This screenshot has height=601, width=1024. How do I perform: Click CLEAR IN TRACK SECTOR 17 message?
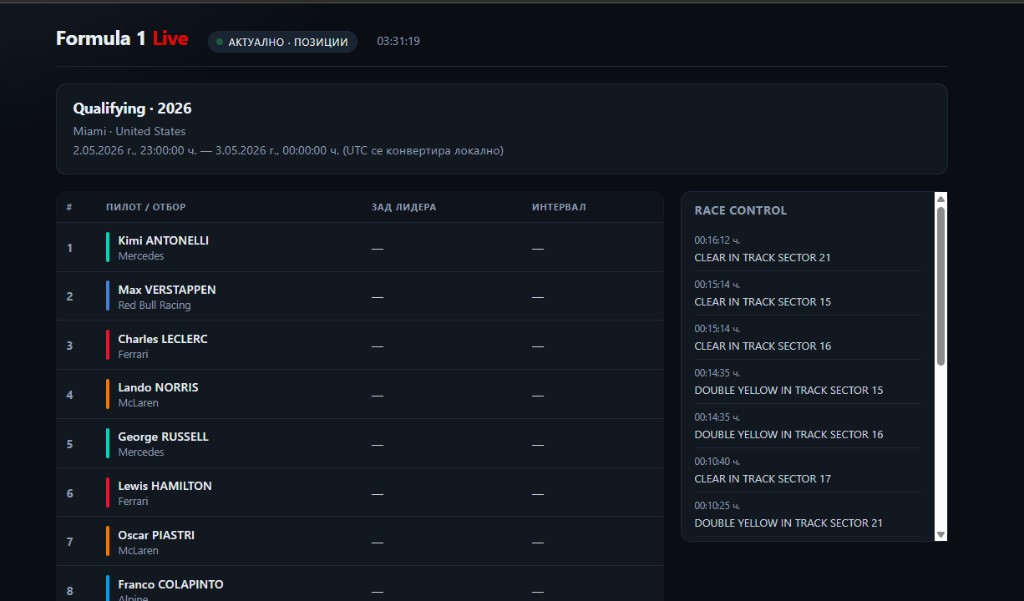click(762, 479)
